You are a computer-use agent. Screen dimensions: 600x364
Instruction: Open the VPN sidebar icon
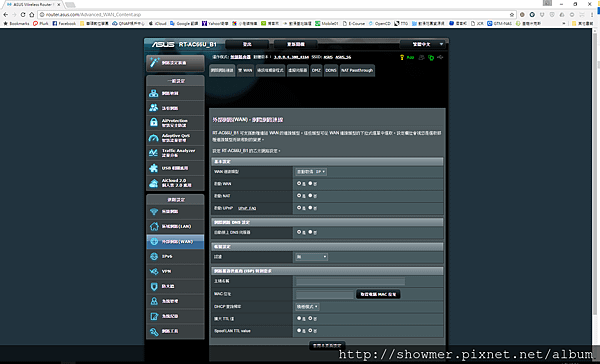pos(154,271)
